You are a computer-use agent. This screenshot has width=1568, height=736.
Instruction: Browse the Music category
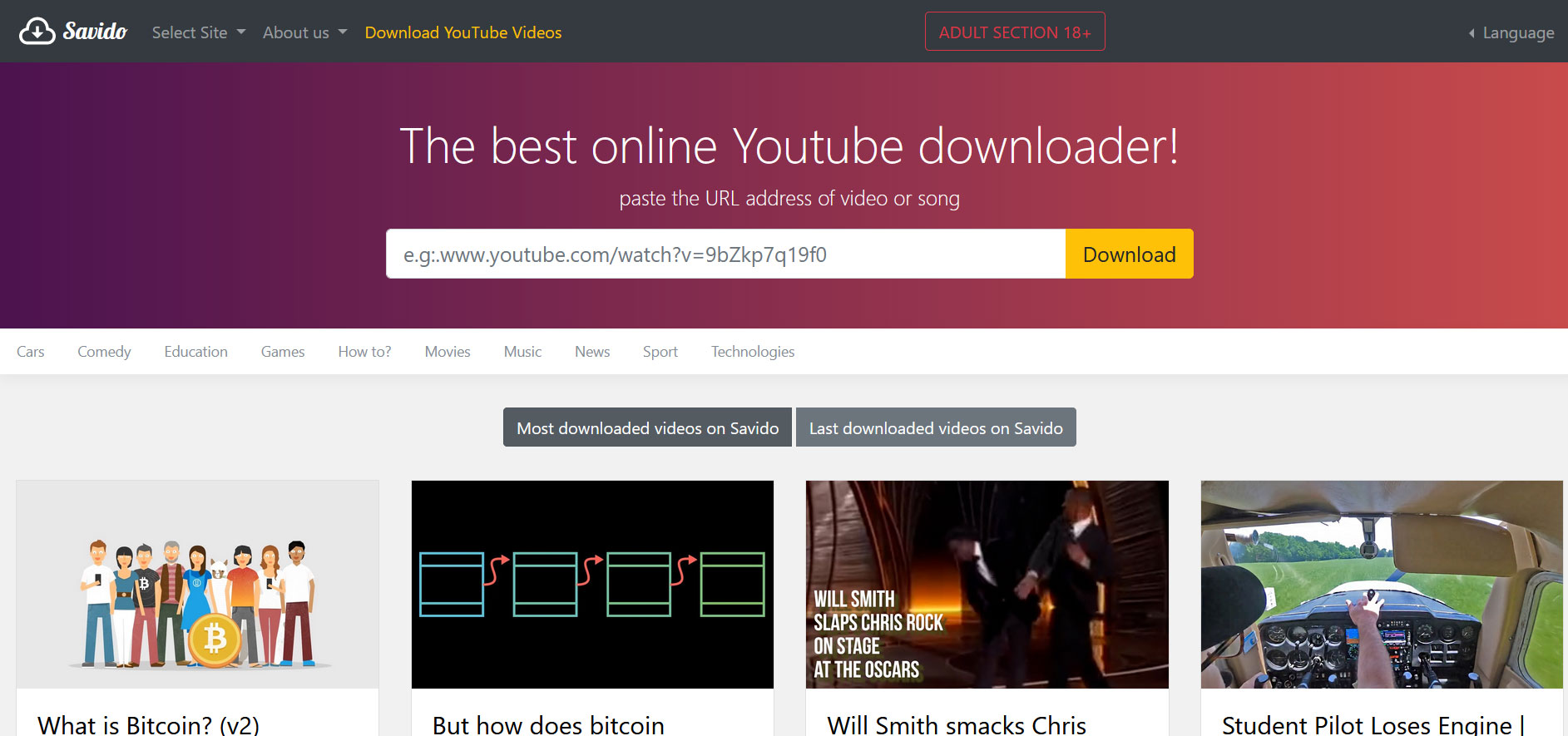[x=522, y=352]
